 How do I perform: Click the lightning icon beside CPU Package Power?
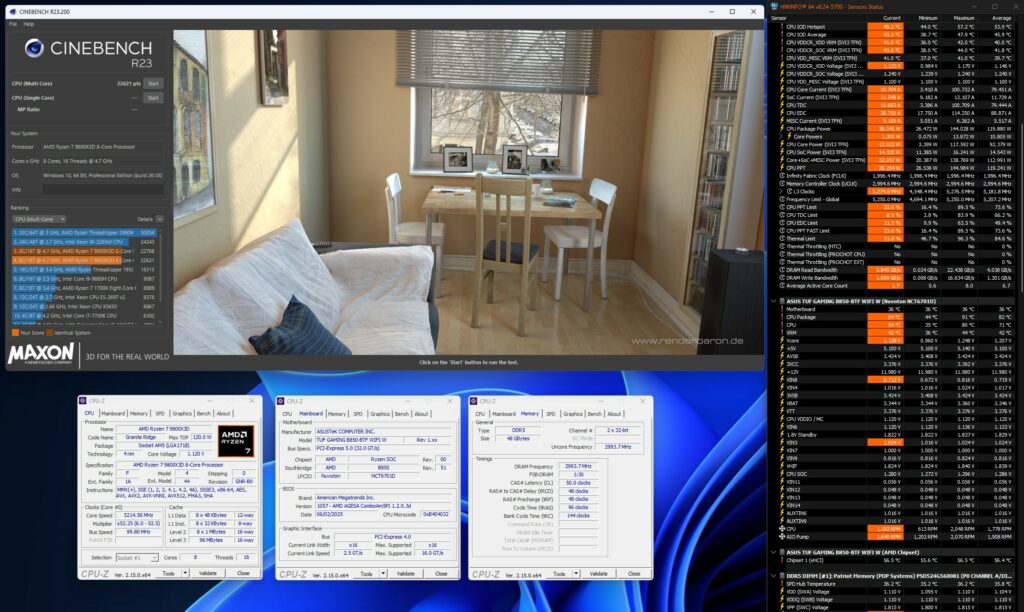coord(782,129)
